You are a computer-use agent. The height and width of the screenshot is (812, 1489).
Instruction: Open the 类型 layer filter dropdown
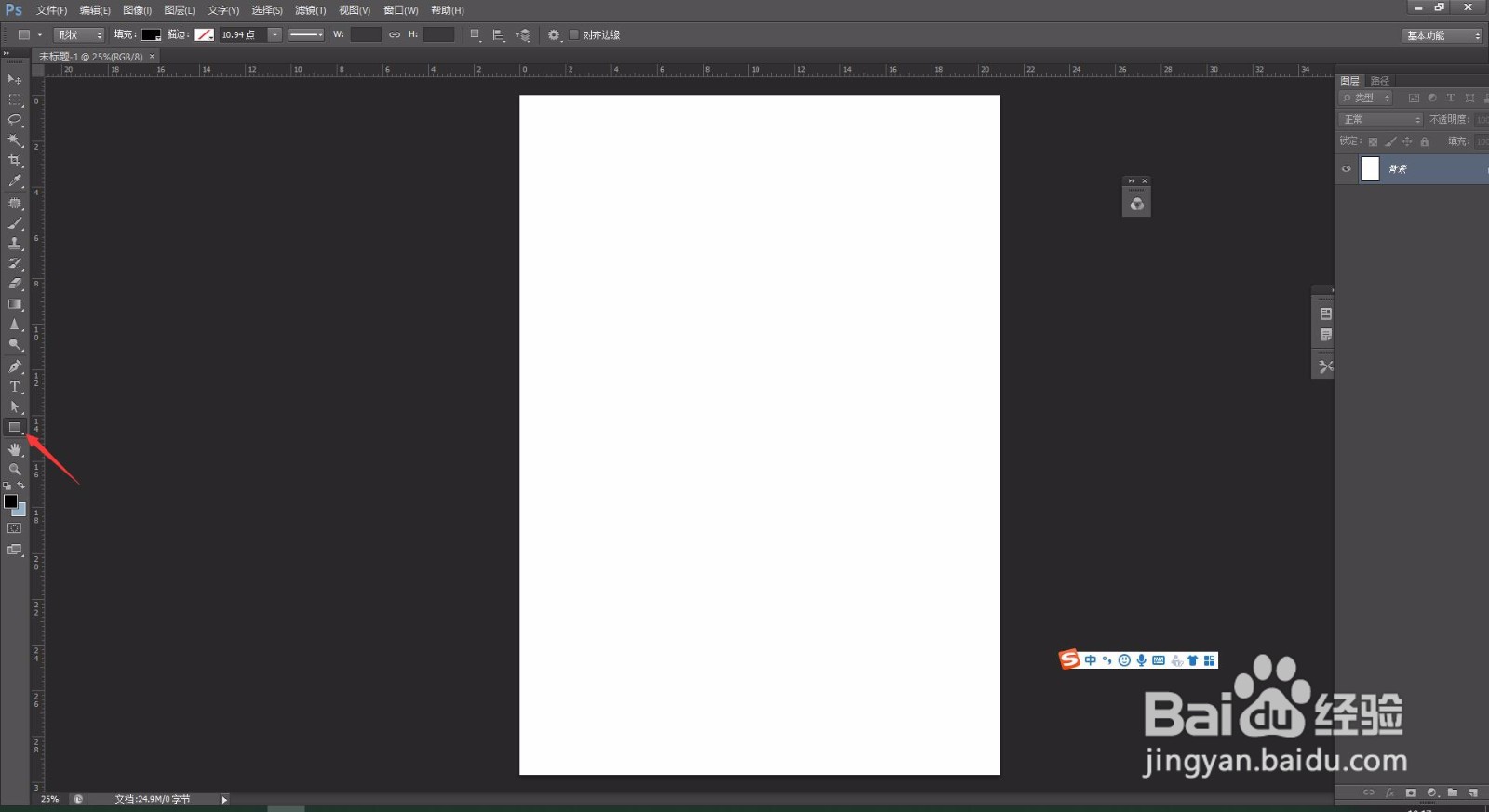(x=1365, y=98)
